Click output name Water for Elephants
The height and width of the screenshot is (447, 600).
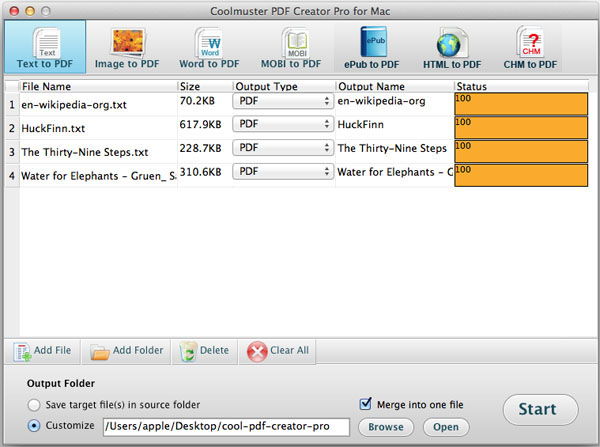395,172
